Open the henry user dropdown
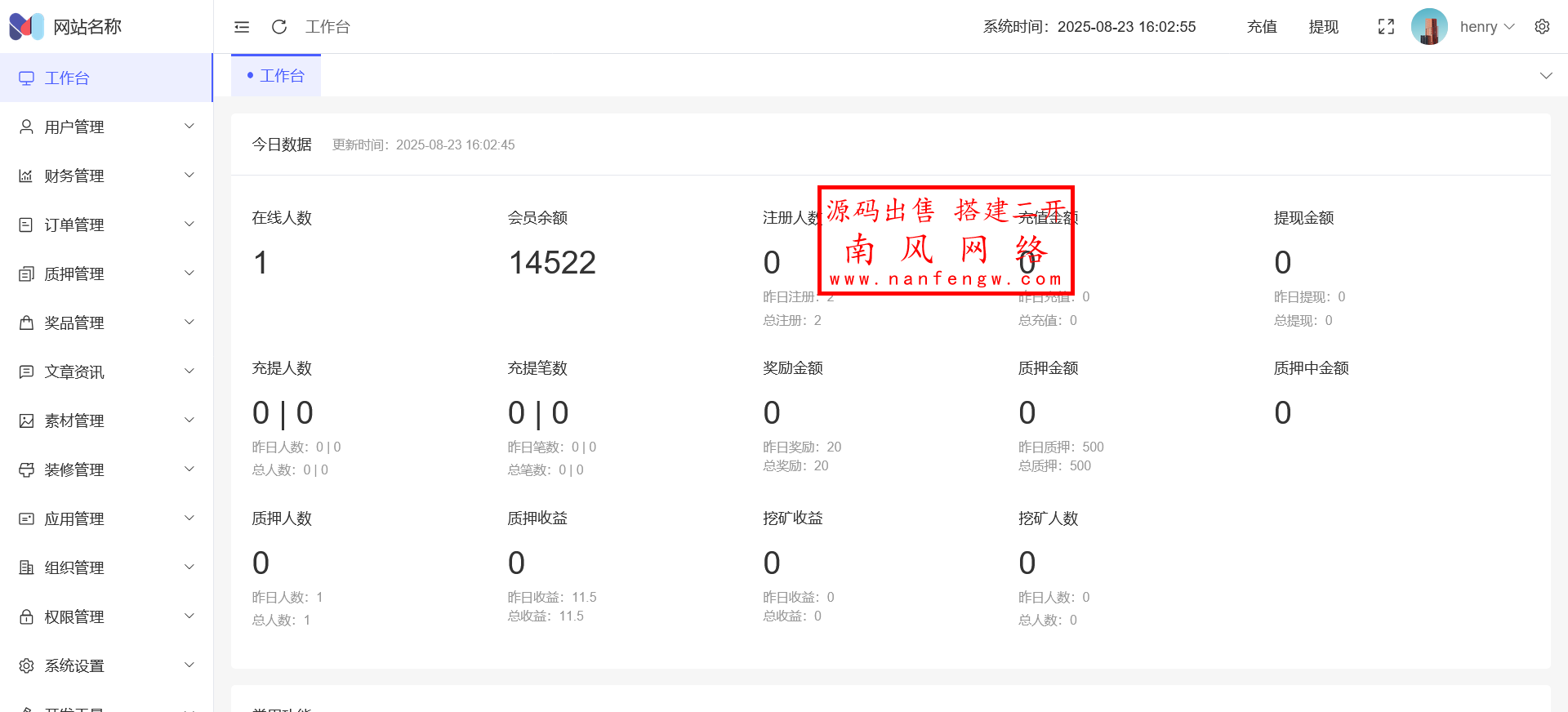Screen dimensions: 1568x712 coord(1486,27)
